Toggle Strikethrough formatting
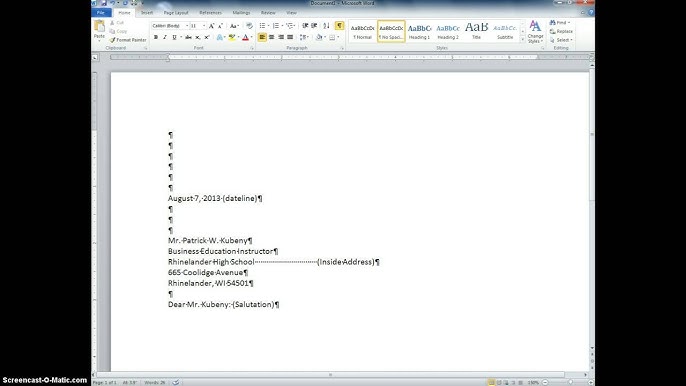Screen dimensions: 686x386 (x=188, y=38)
